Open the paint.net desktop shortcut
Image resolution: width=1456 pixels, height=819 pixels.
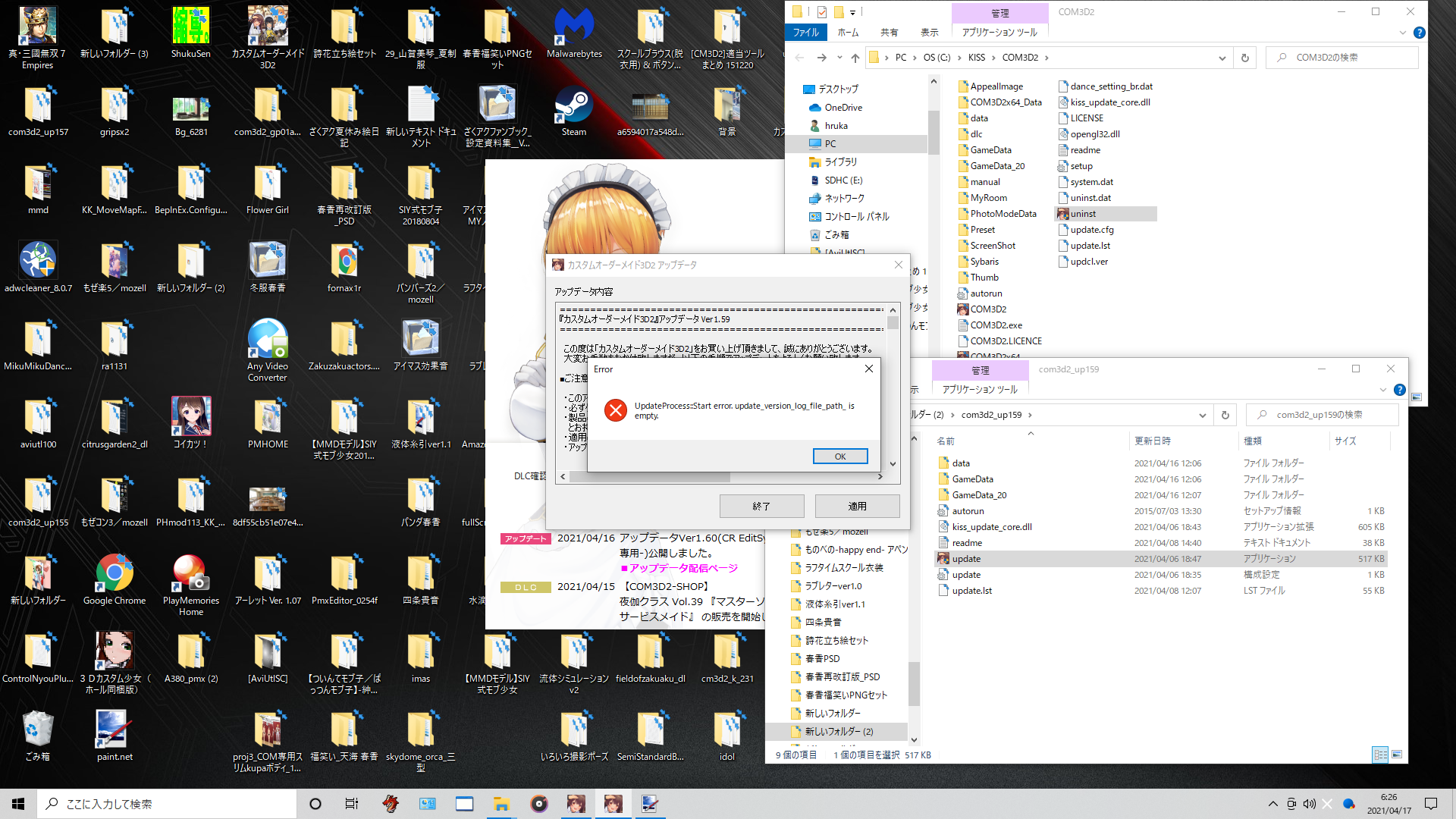point(115,736)
